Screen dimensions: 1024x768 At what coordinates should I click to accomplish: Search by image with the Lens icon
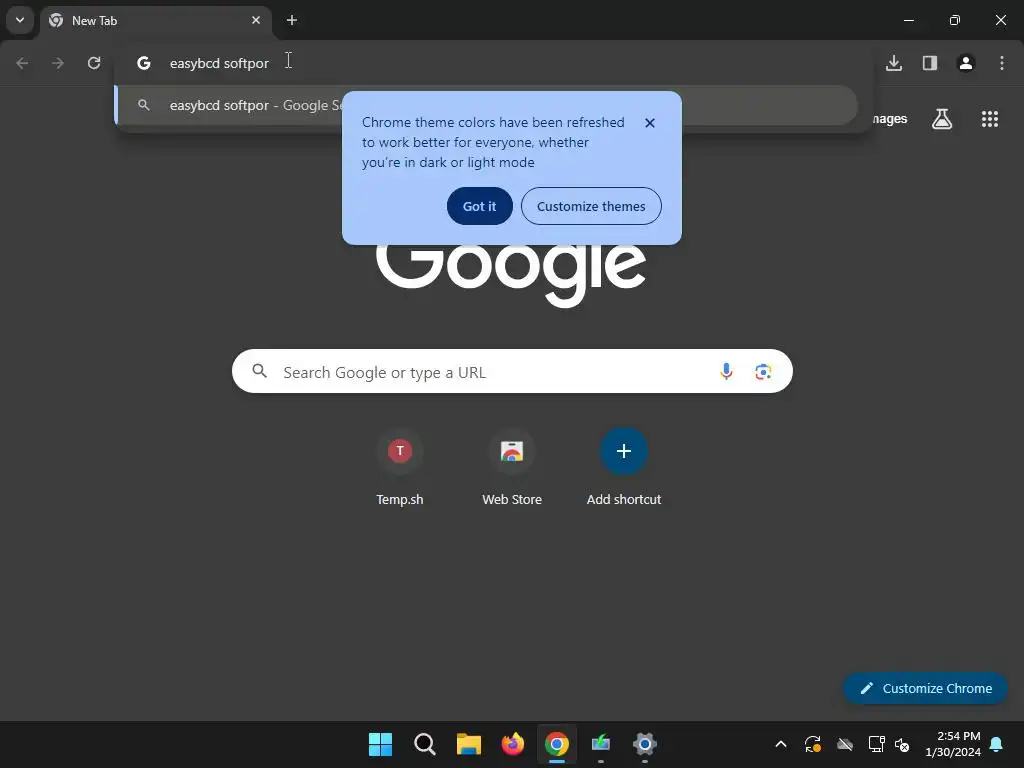click(x=763, y=372)
